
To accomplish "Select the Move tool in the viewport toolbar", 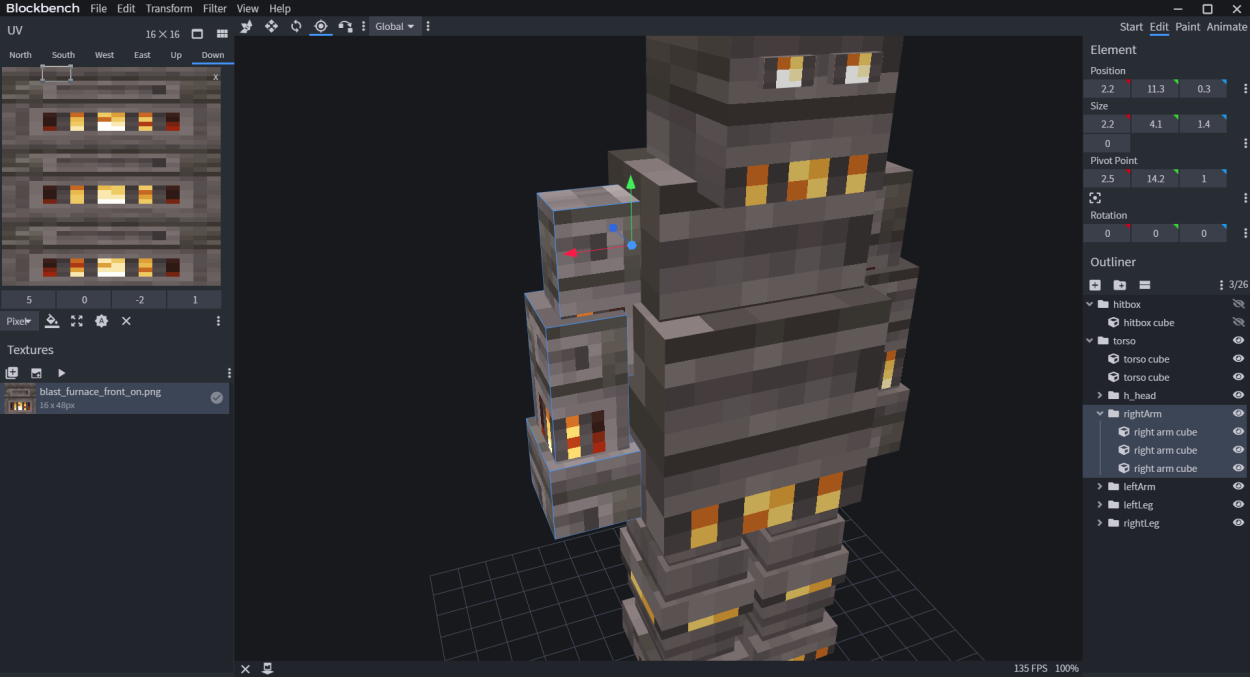I will point(271,26).
